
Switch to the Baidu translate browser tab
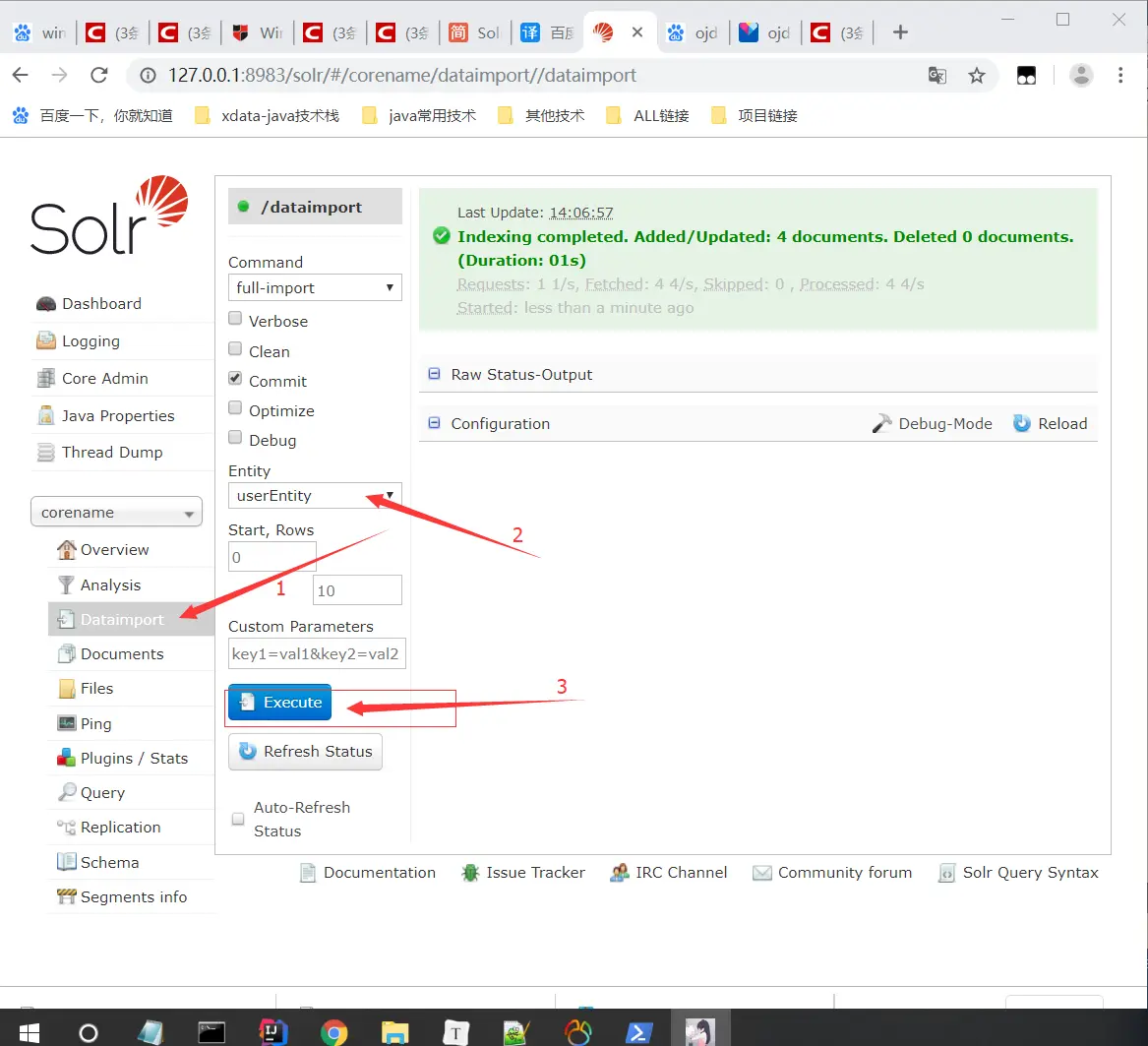click(x=548, y=32)
